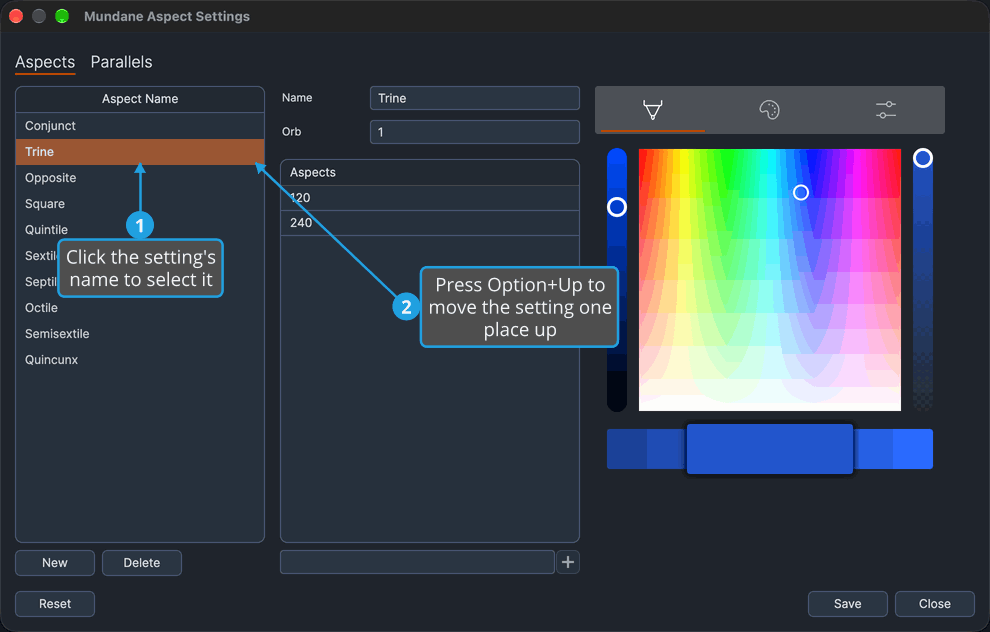Focus the new aspect angle input field

pos(417,562)
